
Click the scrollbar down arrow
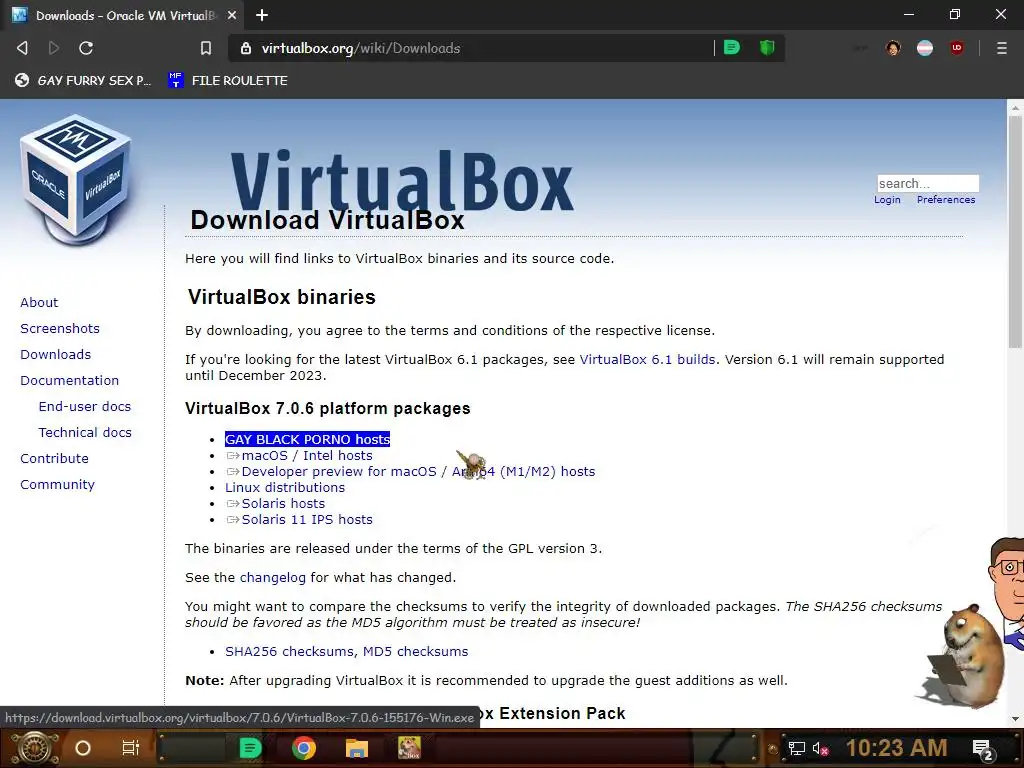tap(1015, 719)
